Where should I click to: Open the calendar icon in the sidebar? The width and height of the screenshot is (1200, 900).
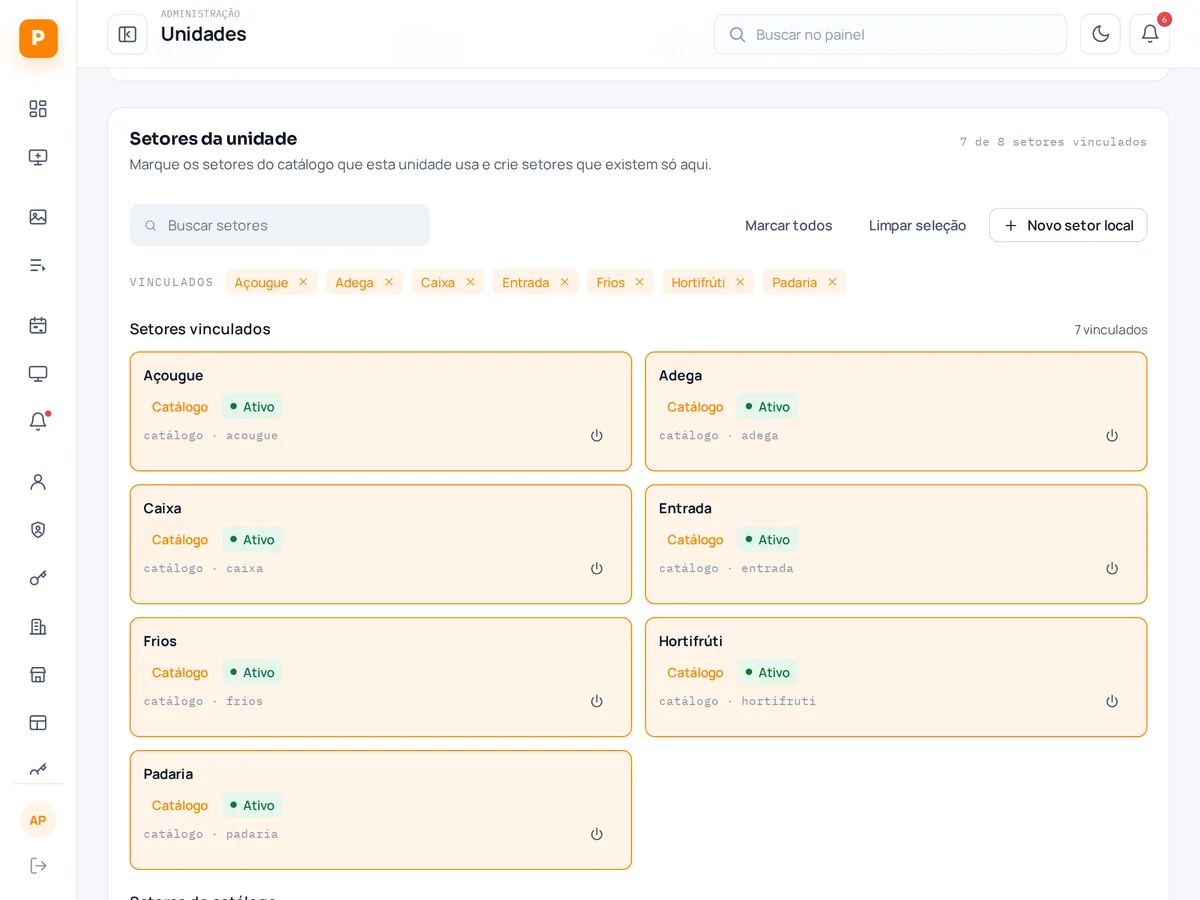point(38,325)
